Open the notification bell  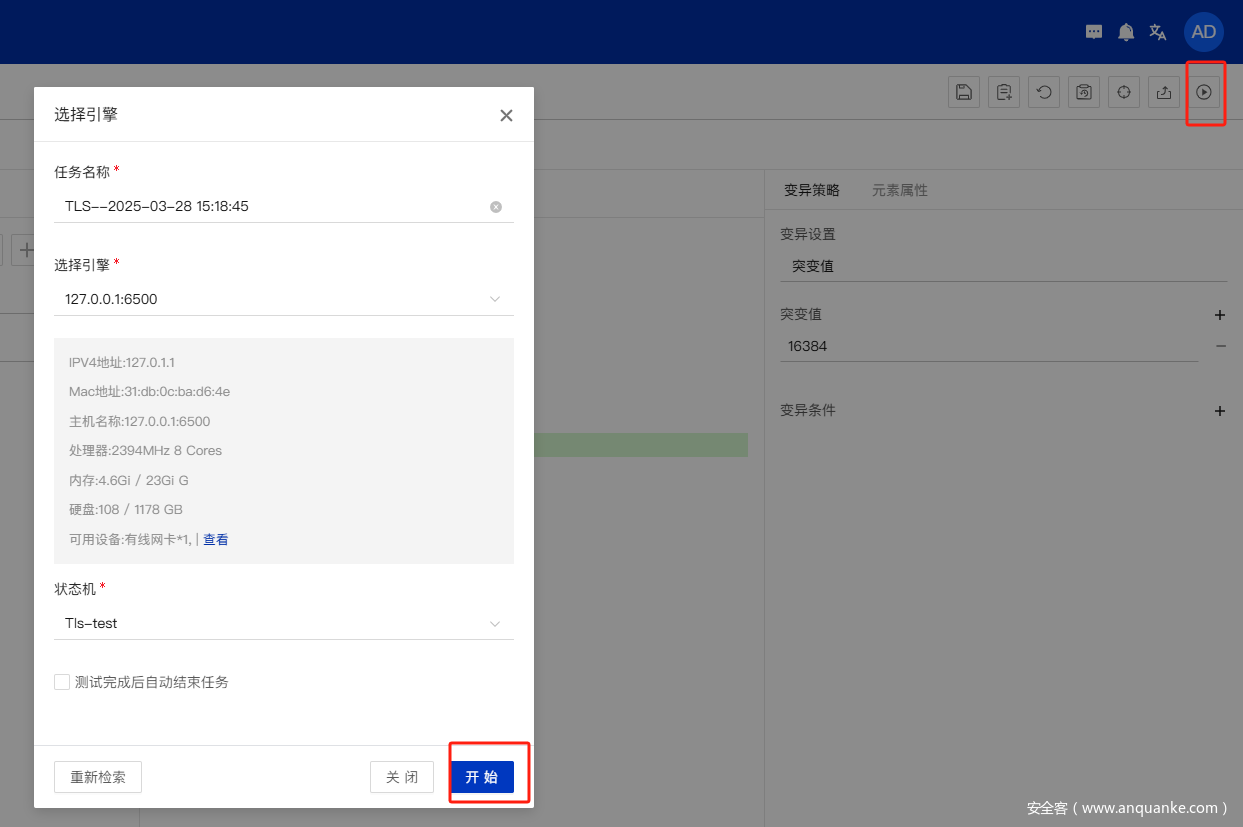point(1126,32)
